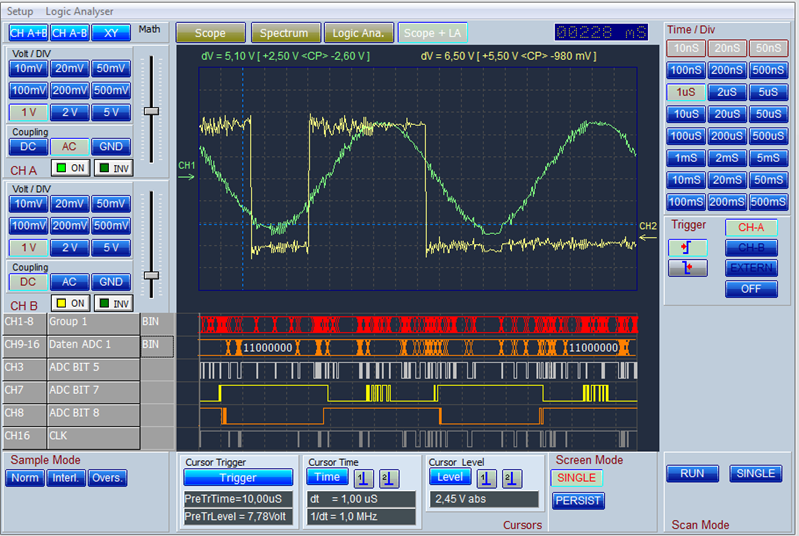Switch to Logic Ana. view tab

point(358,33)
